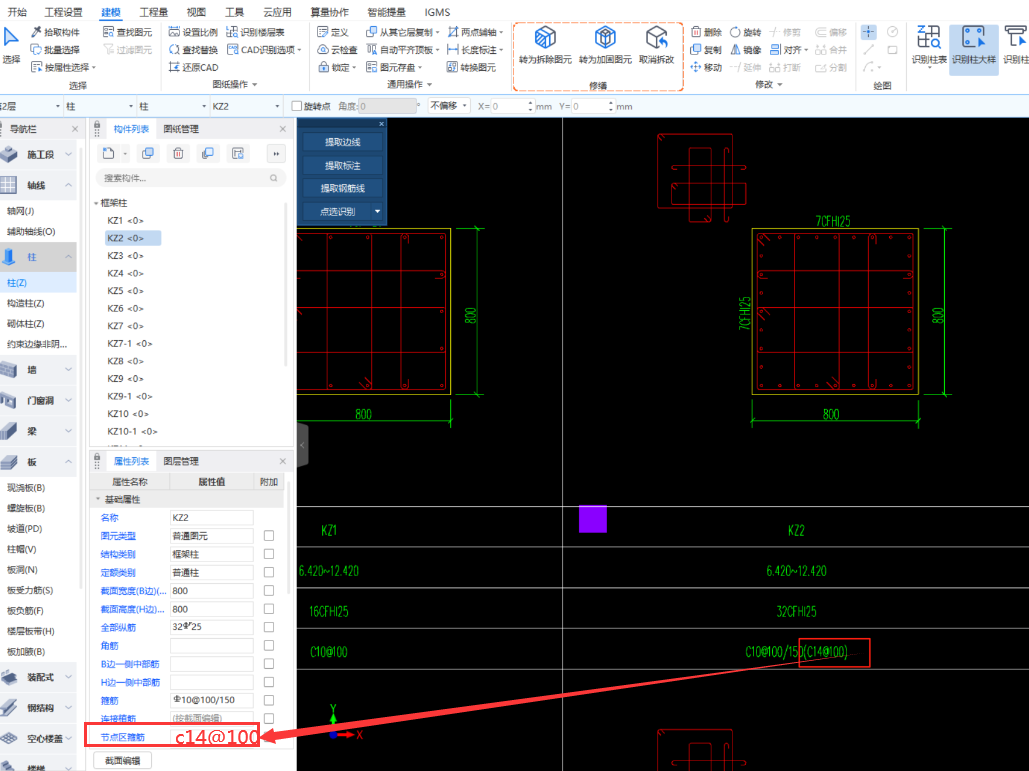Viewport: 1029px width, 771px height.
Task: Click the 拾取构件 tool
Action: click(55, 31)
